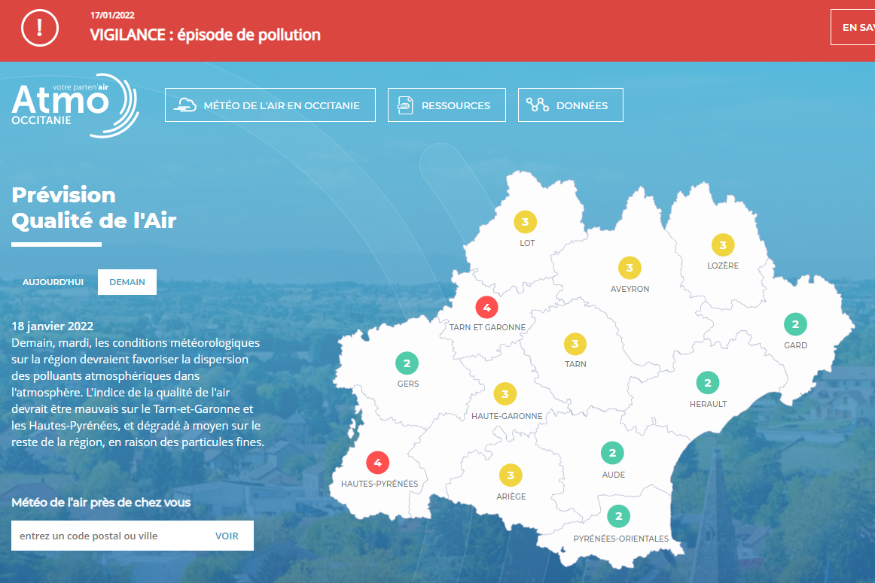Select the Aveyron index marker on map
The image size is (875, 583).
click(x=629, y=268)
